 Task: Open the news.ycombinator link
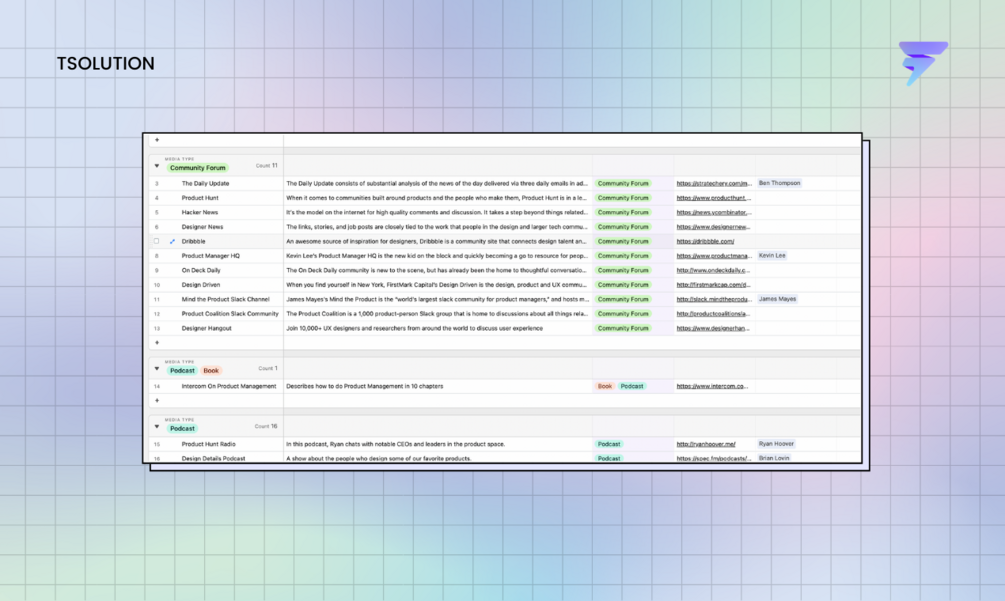pos(713,212)
